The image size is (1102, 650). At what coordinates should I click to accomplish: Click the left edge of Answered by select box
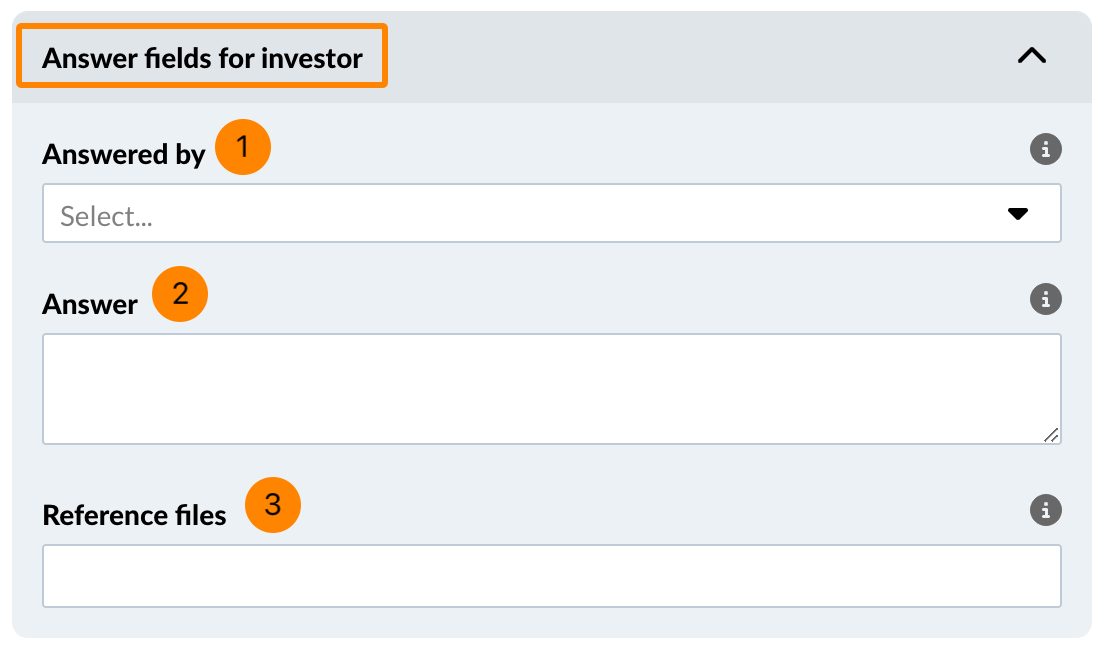pyautogui.click(x=45, y=214)
